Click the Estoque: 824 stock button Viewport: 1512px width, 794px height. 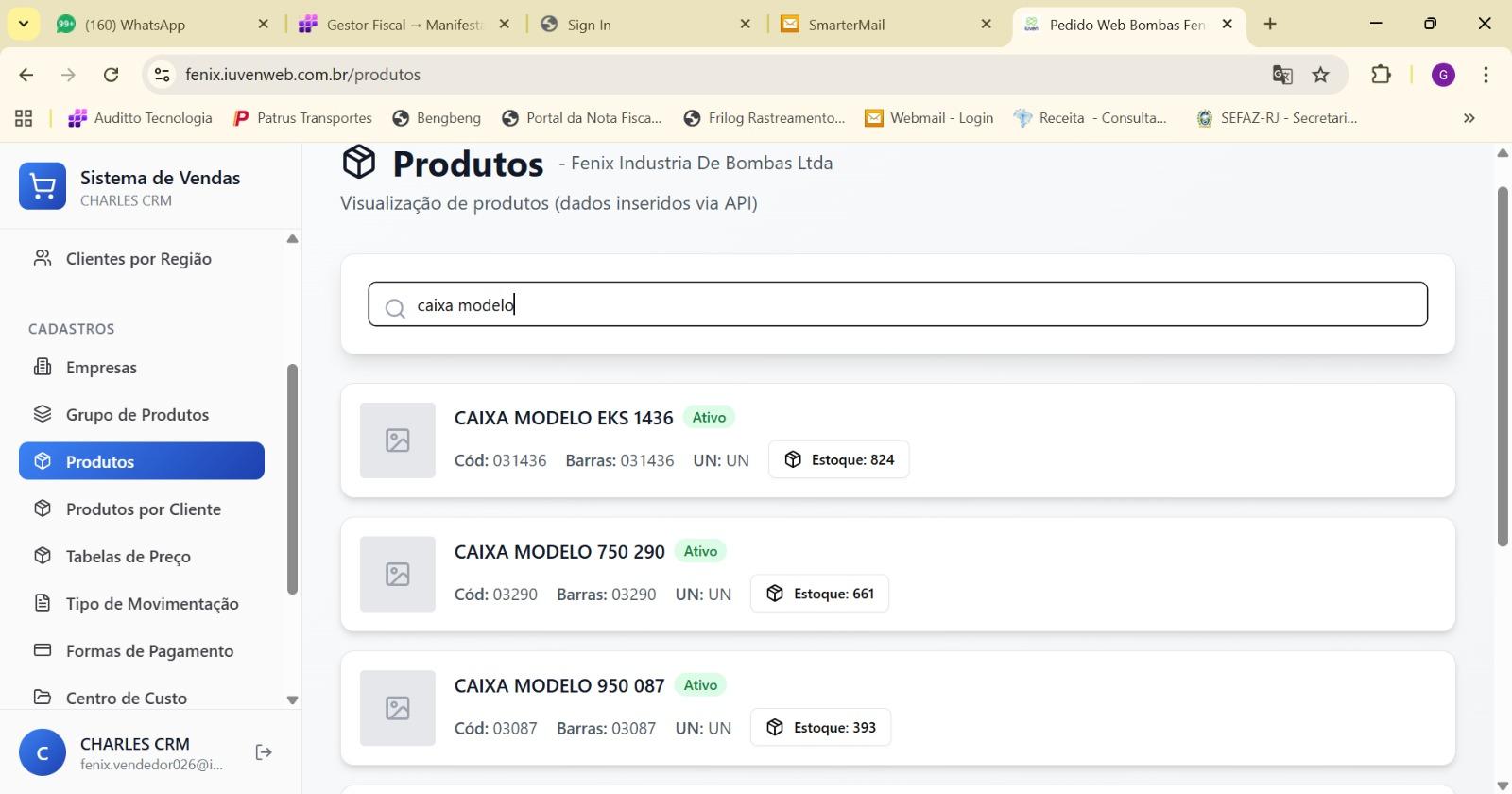pos(839,460)
